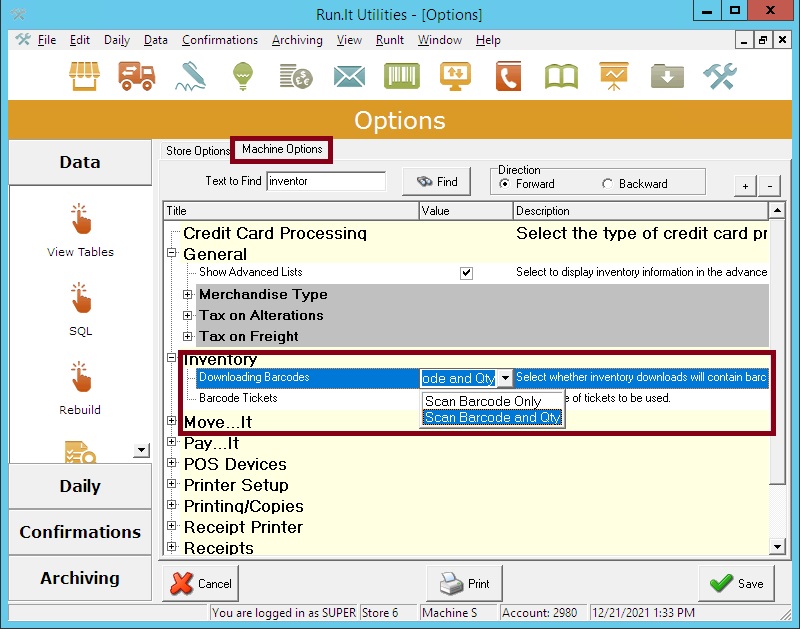Open the Confirmations sidebar section
This screenshot has height=629, width=800.
tap(80, 532)
